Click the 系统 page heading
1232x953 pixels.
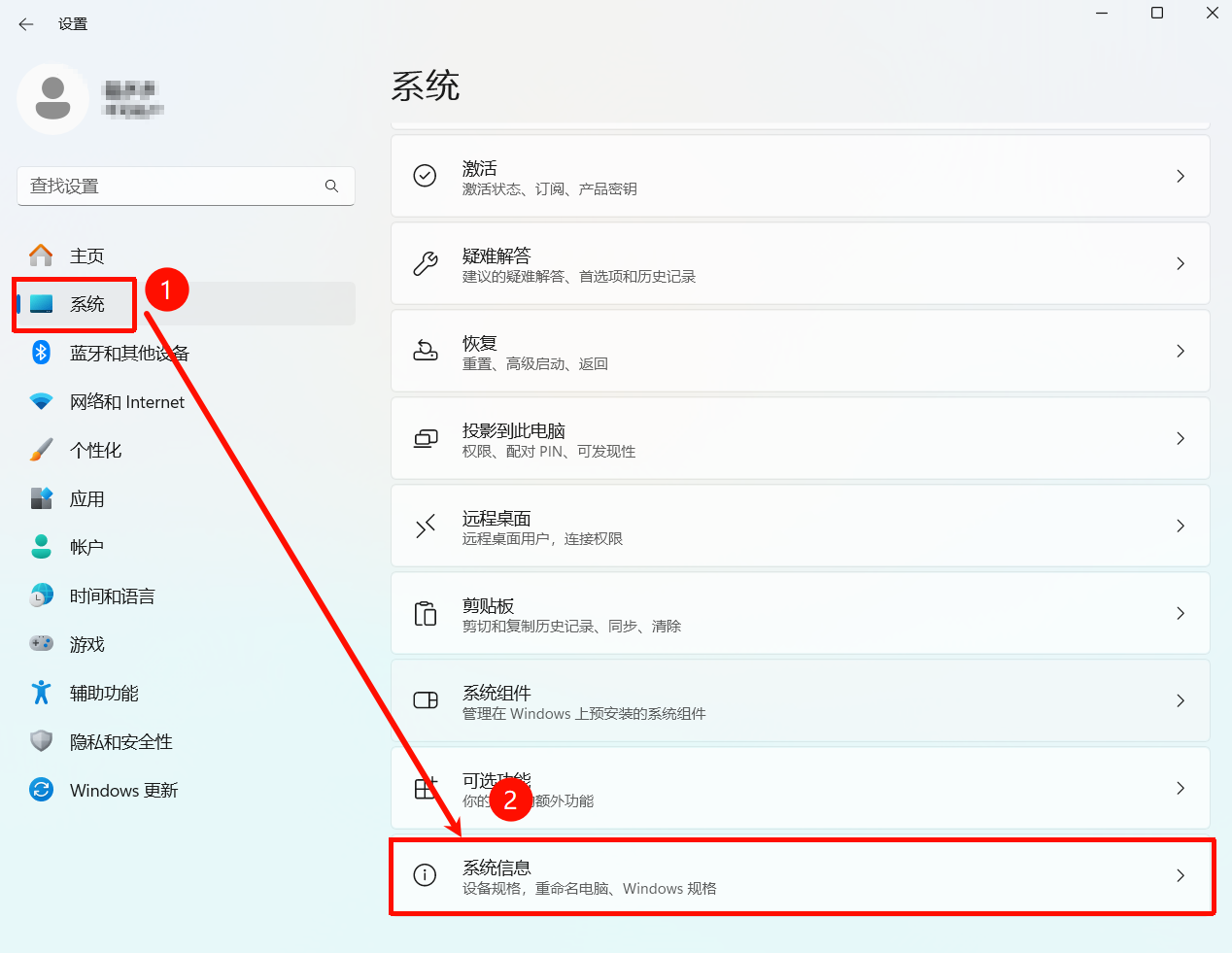pyautogui.click(x=426, y=85)
